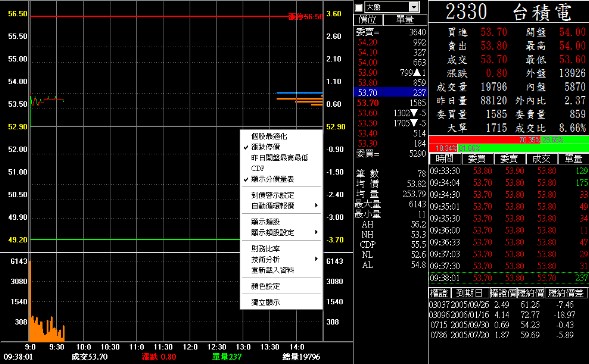Click the 單量 header next to 價位

click(x=405, y=20)
